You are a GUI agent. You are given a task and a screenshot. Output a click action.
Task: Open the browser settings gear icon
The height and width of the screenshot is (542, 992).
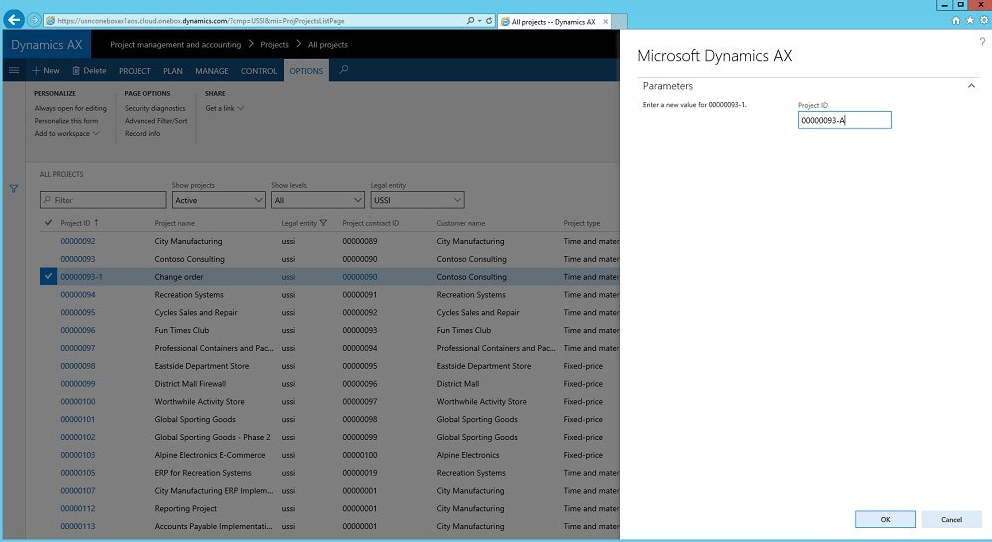pyautogui.click(x=983, y=20)
